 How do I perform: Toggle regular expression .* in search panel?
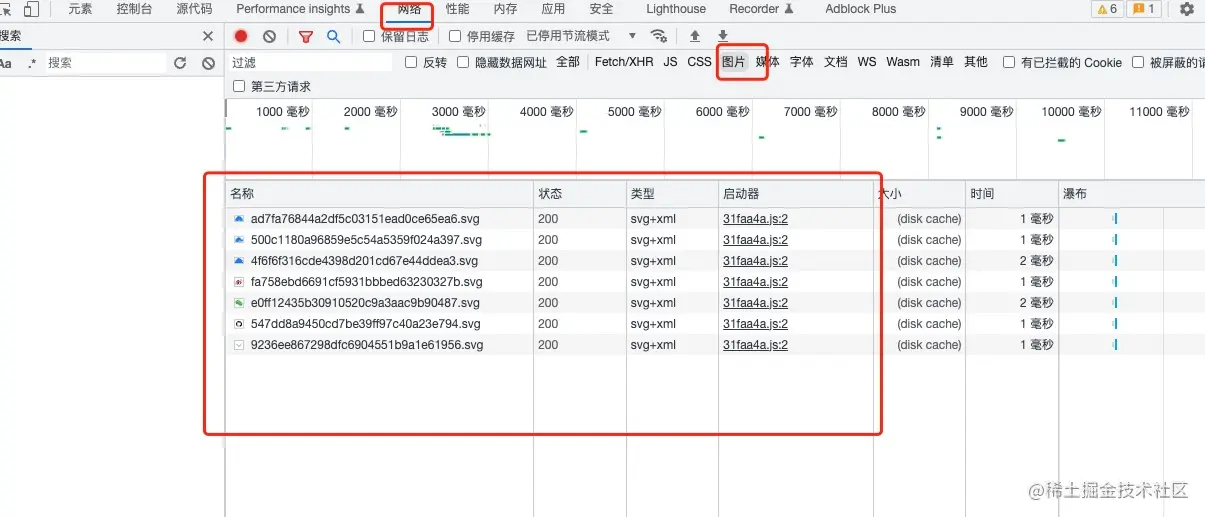[32, 62]
